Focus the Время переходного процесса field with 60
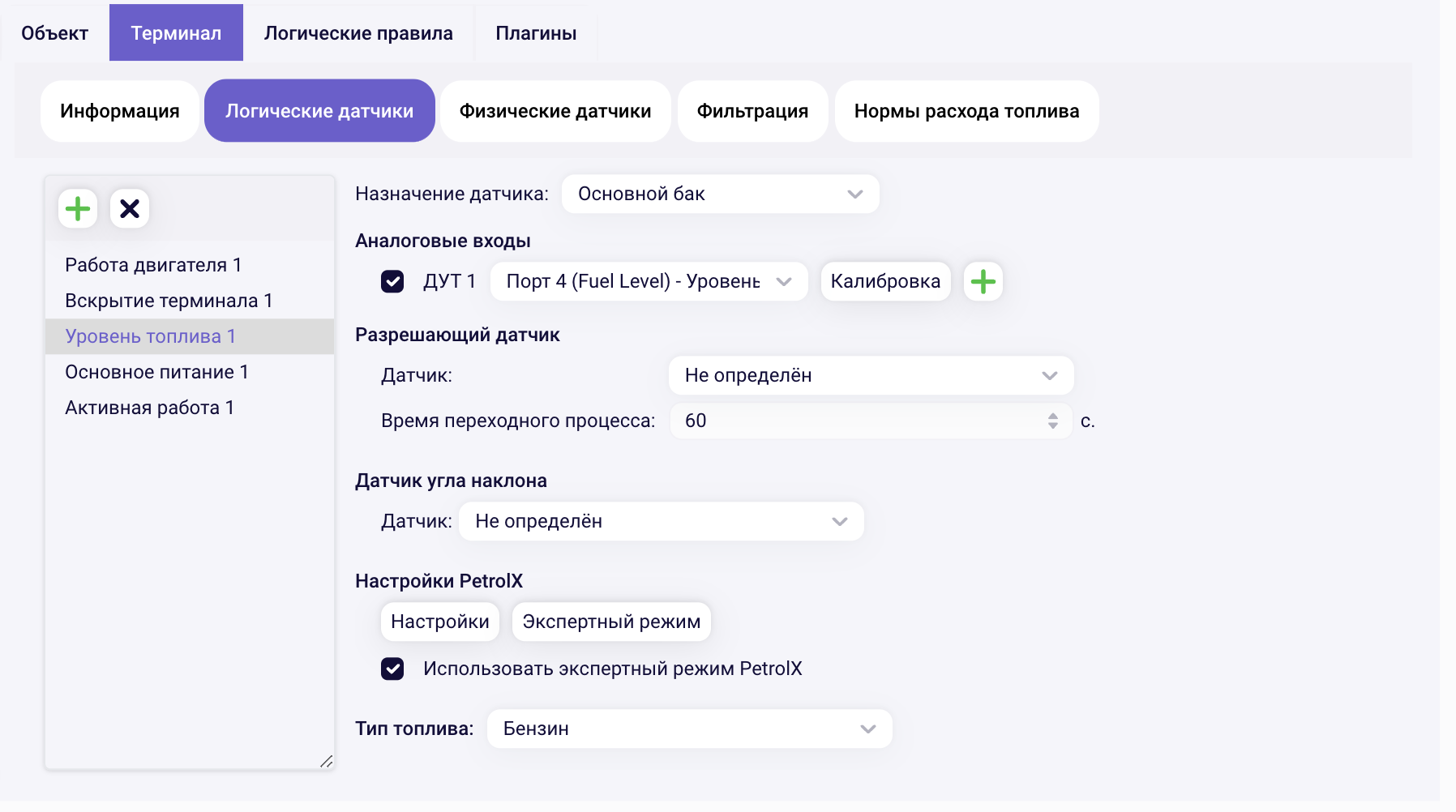 click(871, 421)
